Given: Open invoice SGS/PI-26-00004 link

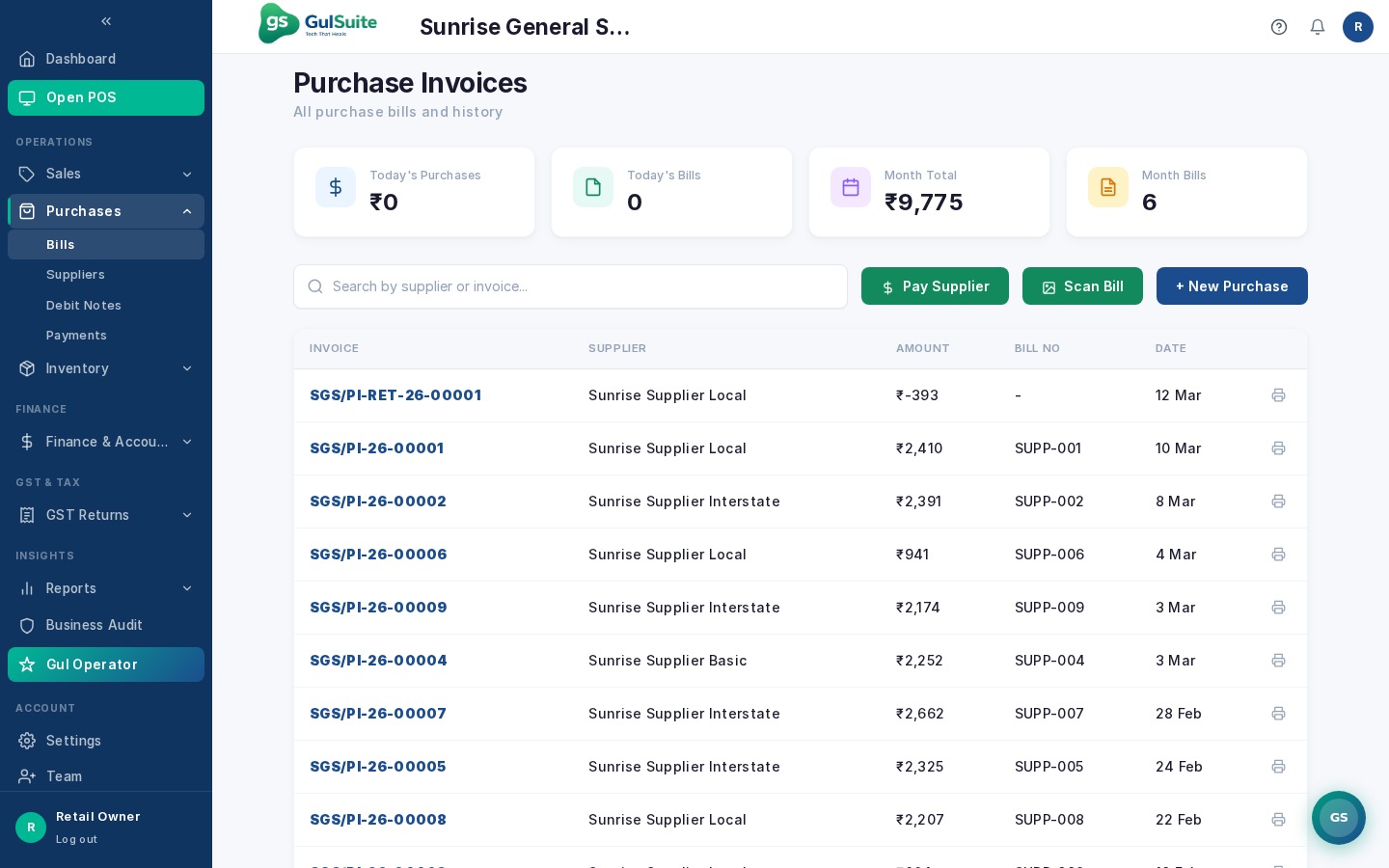Looking at the screenshot, I should [378, 661].
